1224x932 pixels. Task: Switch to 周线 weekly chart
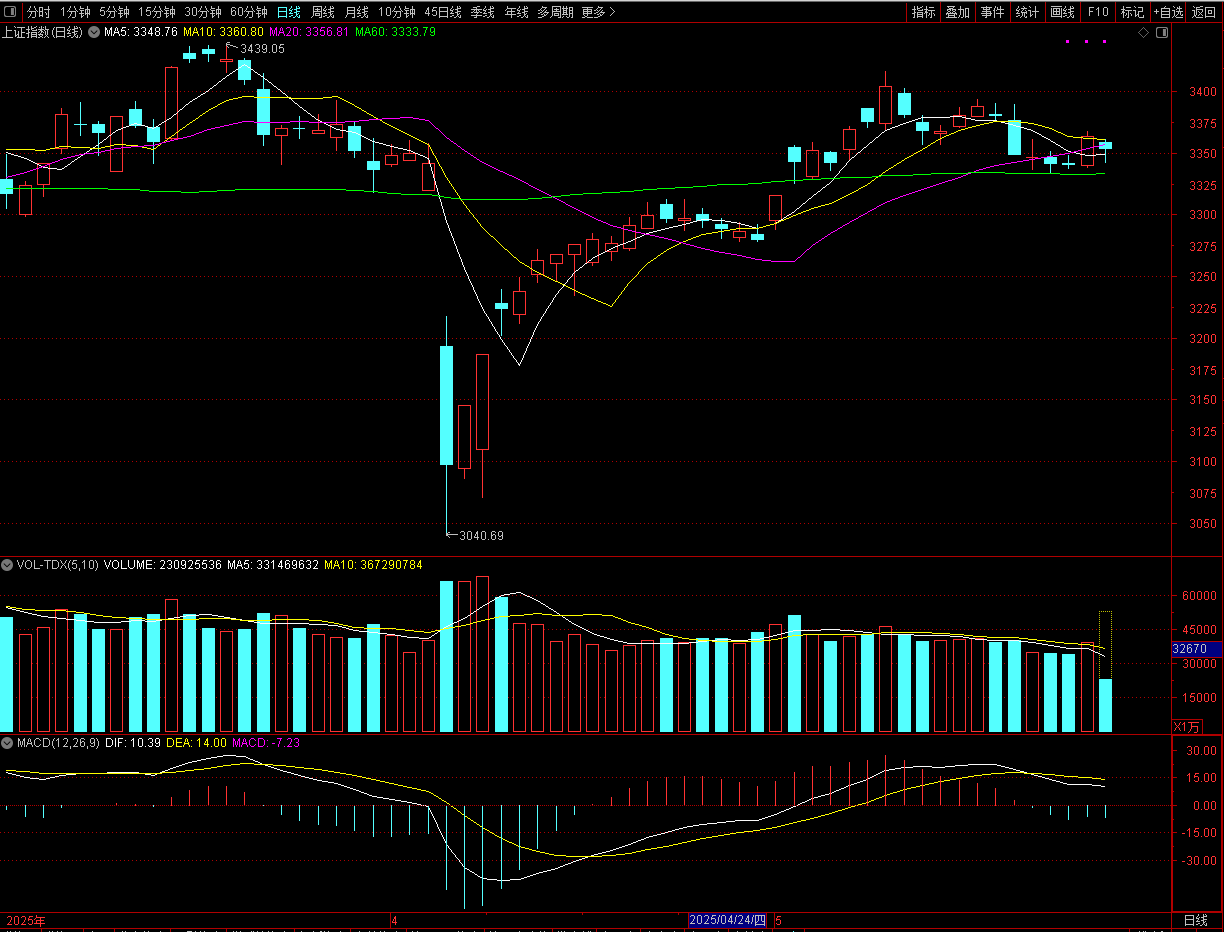pyautogui.click(x=323, y=12)
